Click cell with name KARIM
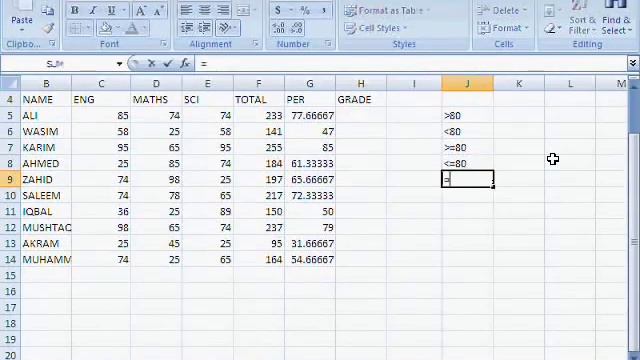The image size is (640, 360). (46, 148)
